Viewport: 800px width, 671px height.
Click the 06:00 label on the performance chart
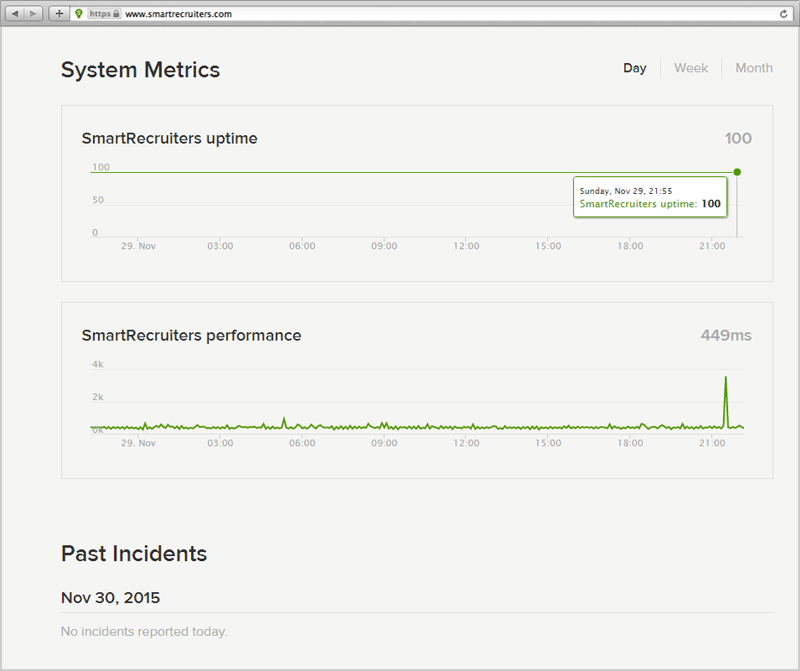coord(302,443)
